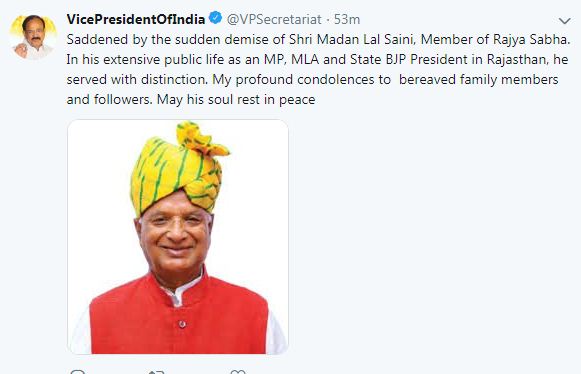
Task: Click the blue verified badge
Action: coord(215,18)
